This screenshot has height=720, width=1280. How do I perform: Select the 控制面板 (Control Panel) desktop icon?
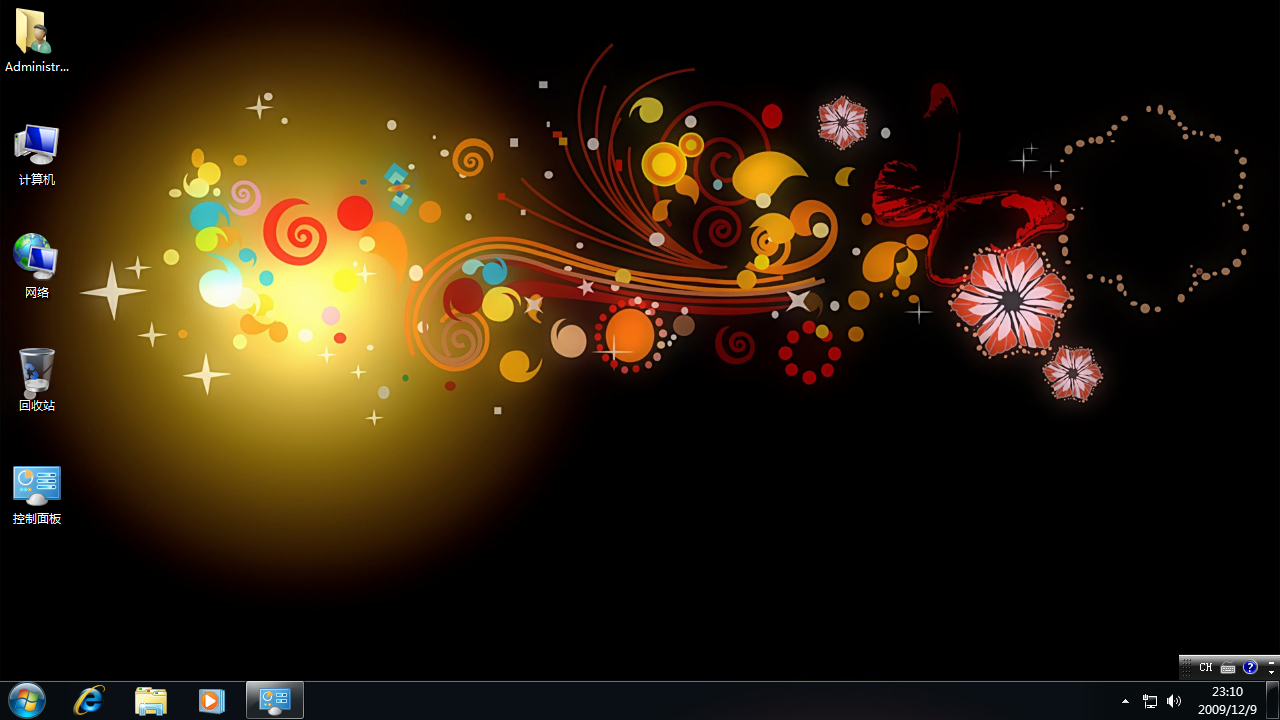click(37, 495)
